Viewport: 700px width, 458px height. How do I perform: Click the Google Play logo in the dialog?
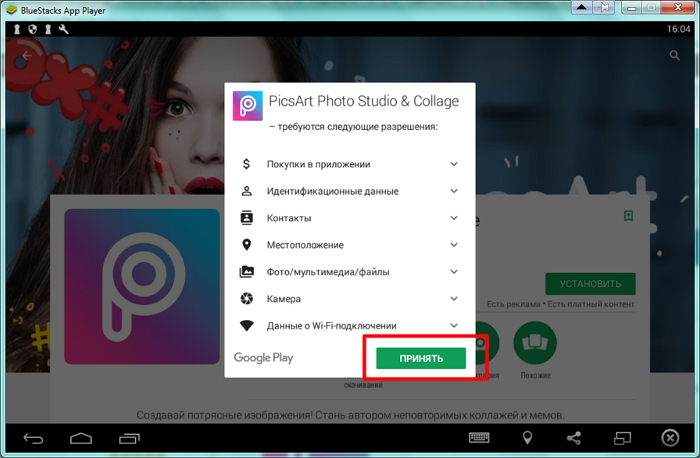click(x=263, y=358)
